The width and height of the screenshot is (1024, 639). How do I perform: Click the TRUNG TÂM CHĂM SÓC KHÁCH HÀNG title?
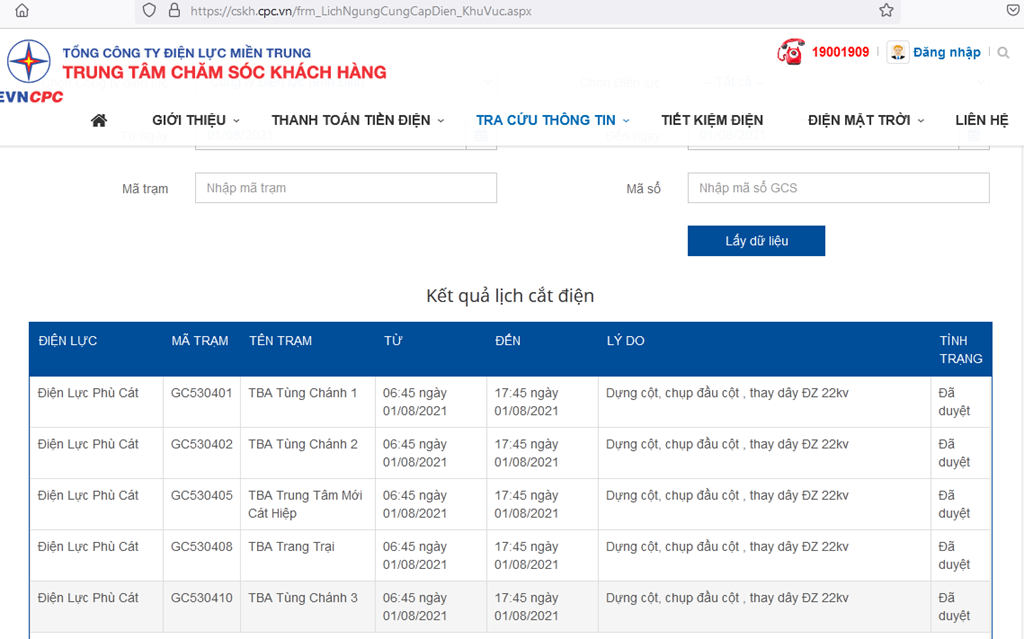point(225,72)
